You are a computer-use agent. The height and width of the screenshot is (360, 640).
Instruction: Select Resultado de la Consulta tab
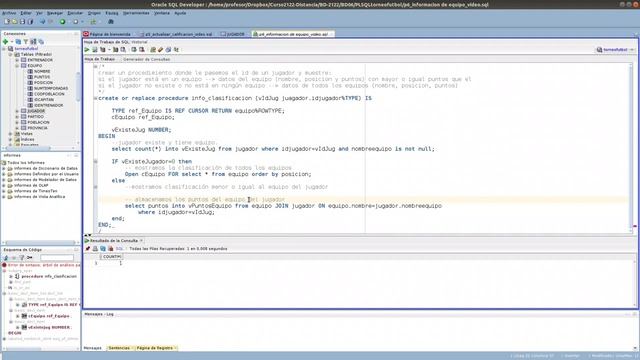(x=113, y=241)
